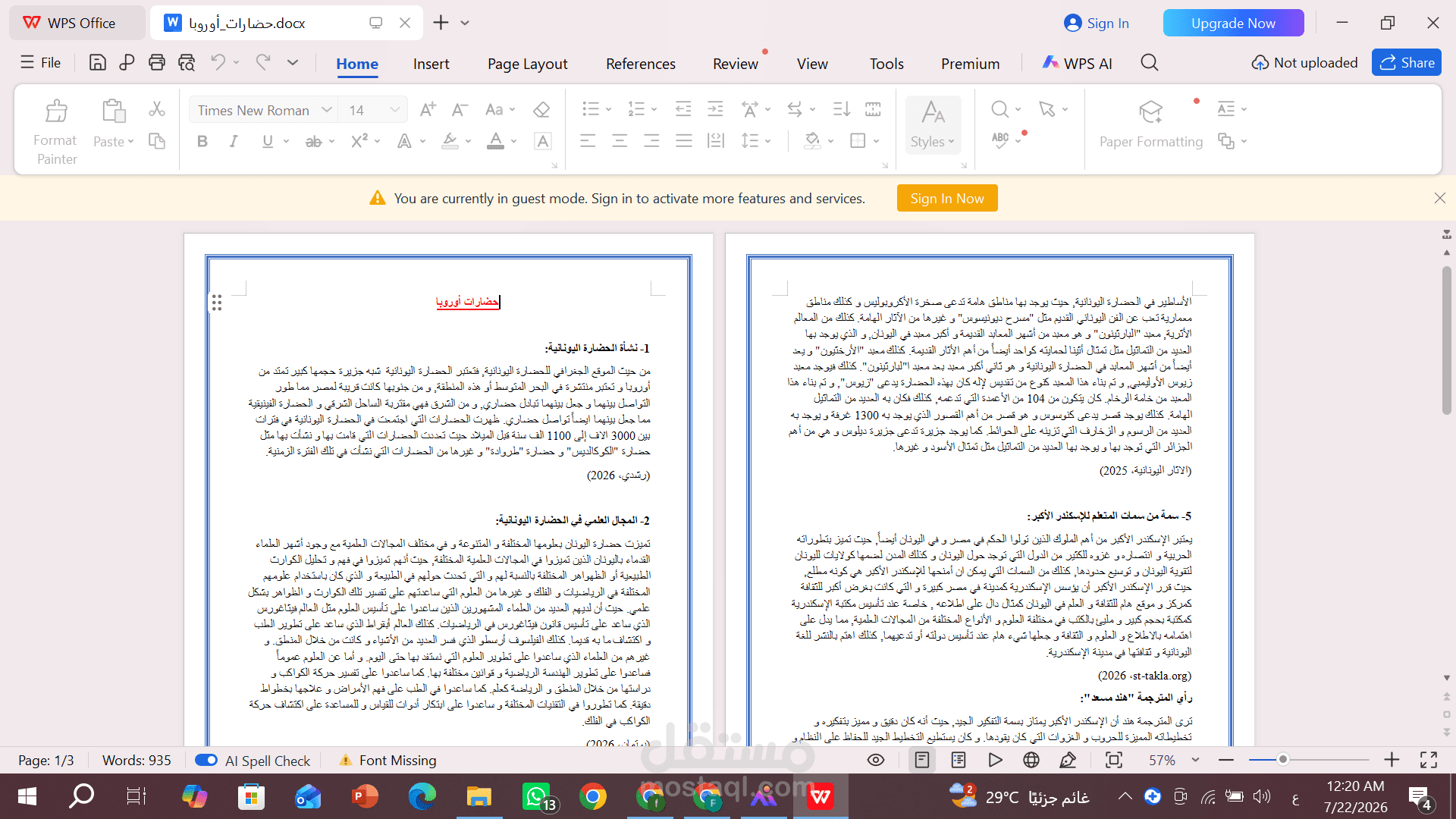Screen dimensions: 1456x819
Task: Click Sign In at the top
Action: (1097, 23)
